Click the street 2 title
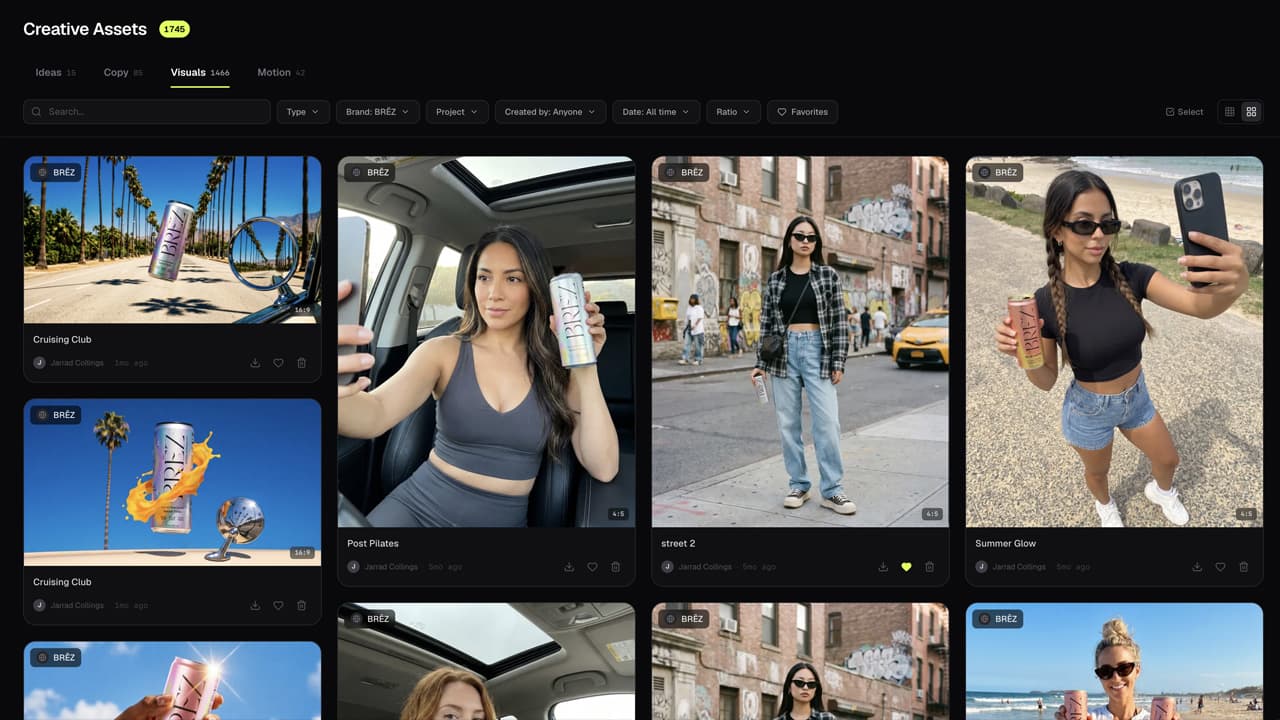 [x=678, y=544]
